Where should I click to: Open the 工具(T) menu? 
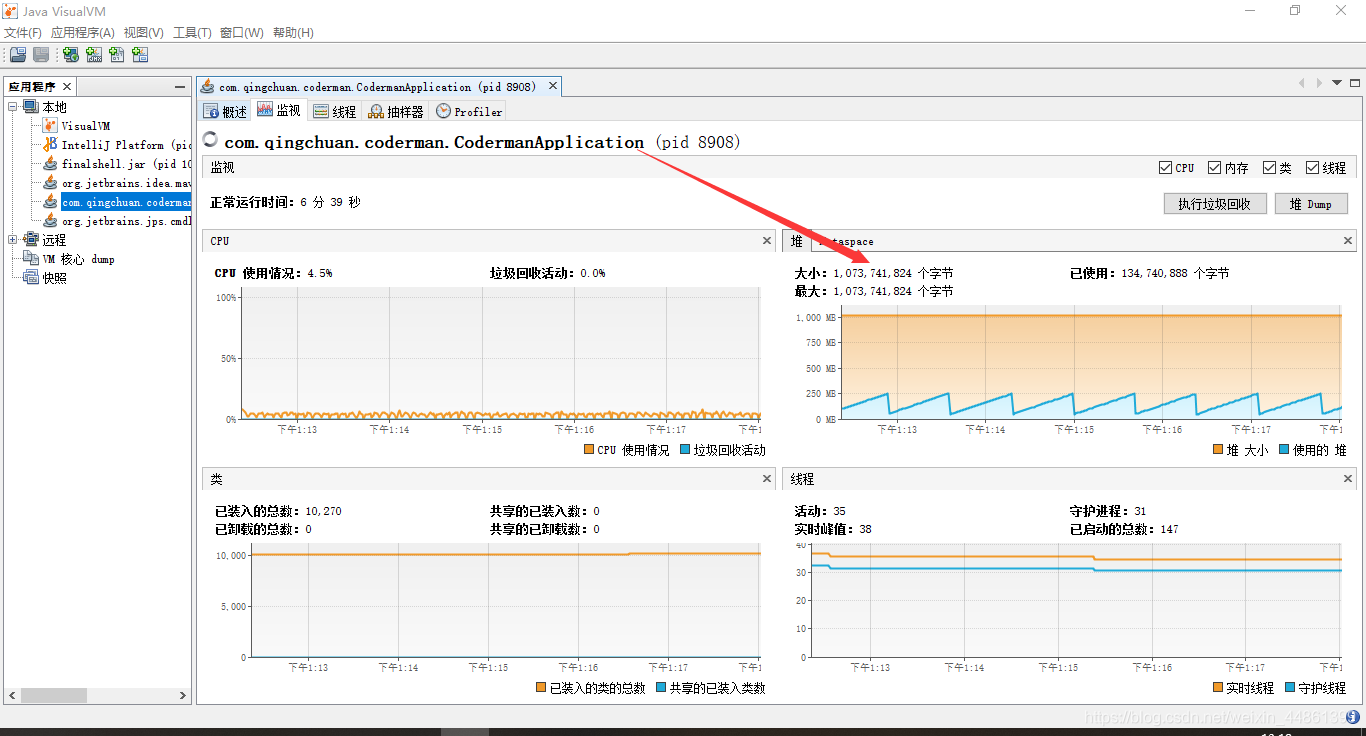192,33
